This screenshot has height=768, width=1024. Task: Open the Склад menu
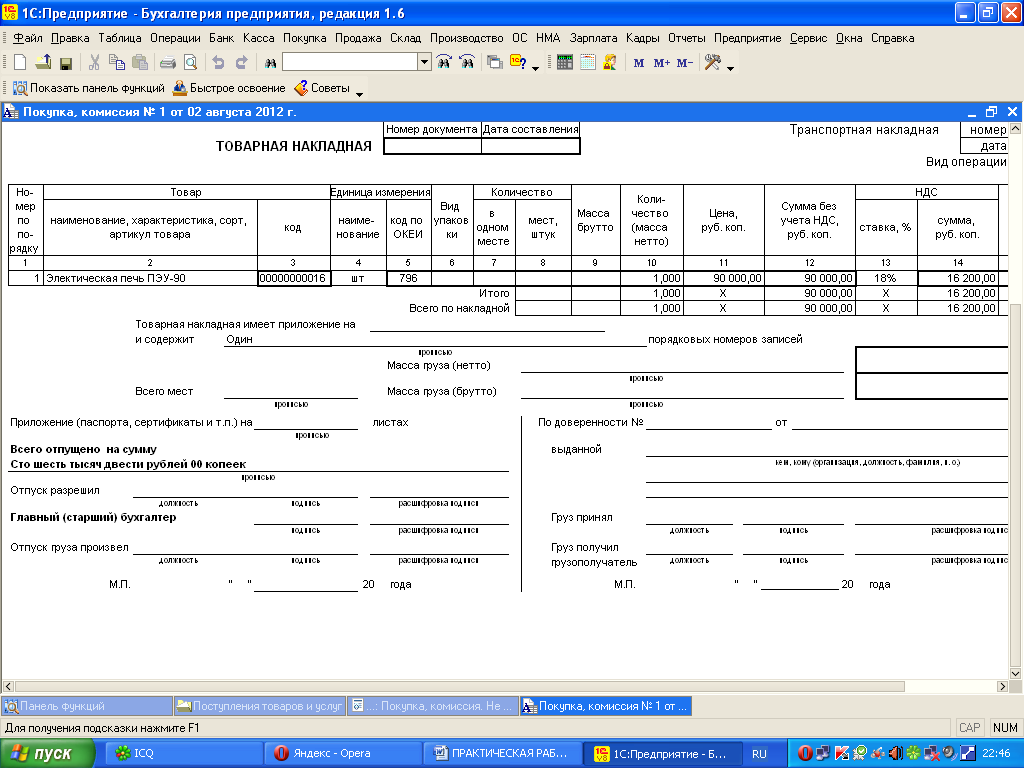406,38
